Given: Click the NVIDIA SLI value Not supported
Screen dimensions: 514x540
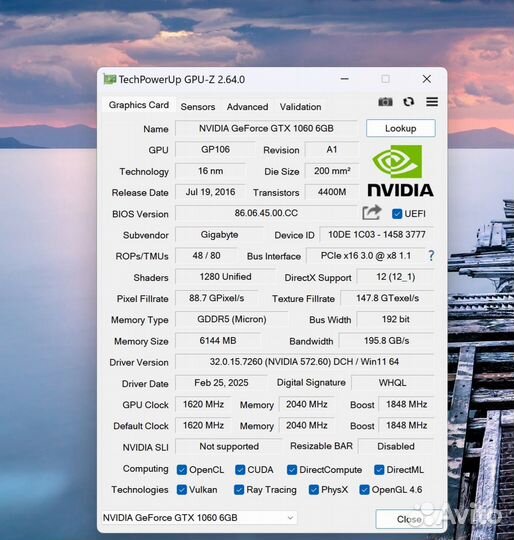Looking at the screenshot, I should tap(229, 446).
